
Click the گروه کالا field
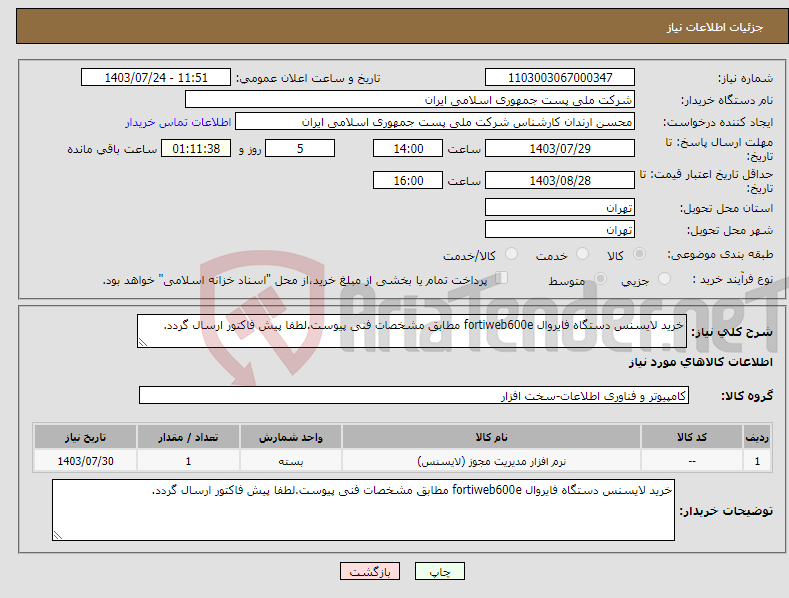pos(414,396)
